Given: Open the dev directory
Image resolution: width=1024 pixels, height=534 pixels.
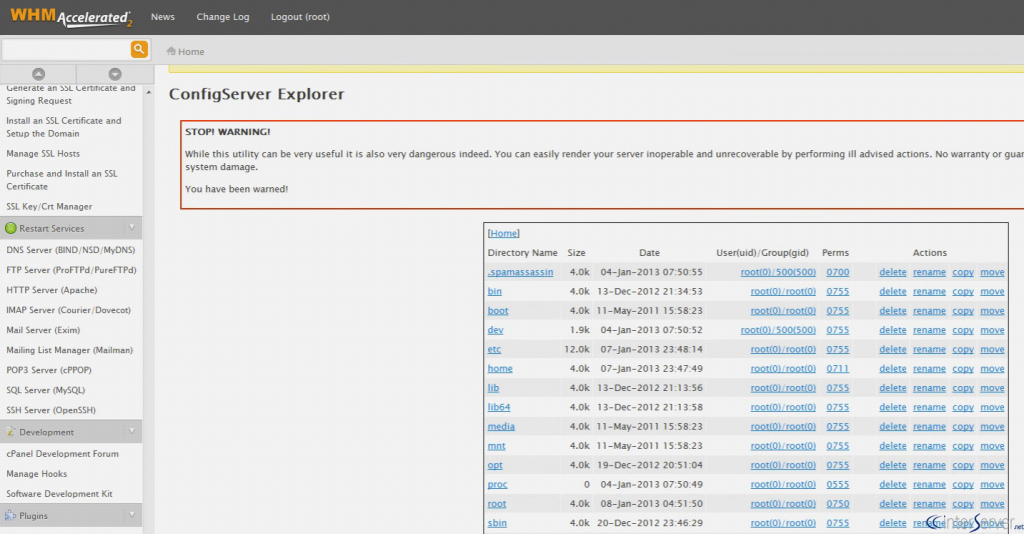Looking at the screenshot, I should (495, 330).
